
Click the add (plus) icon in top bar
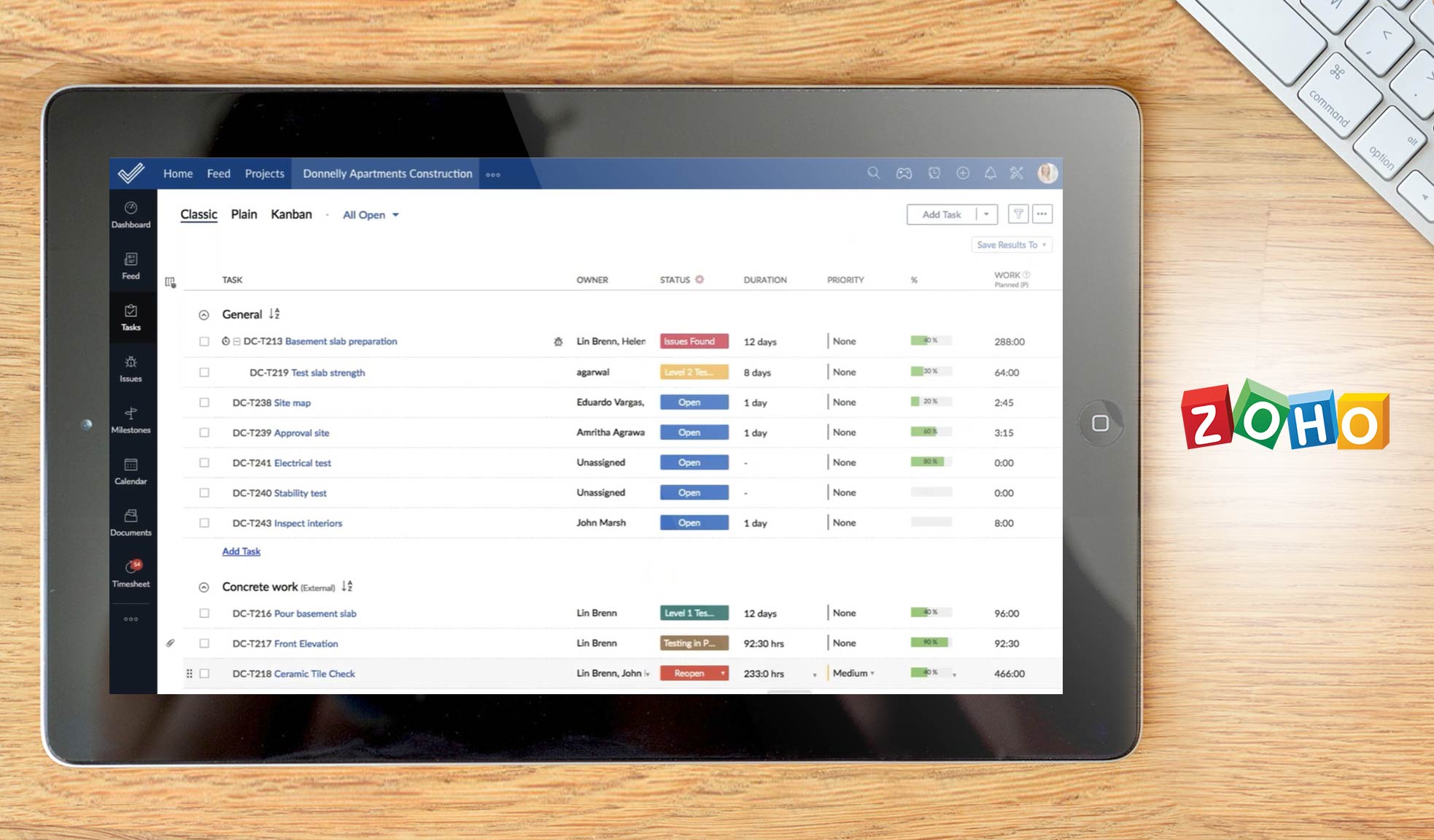tap(963, 174)
